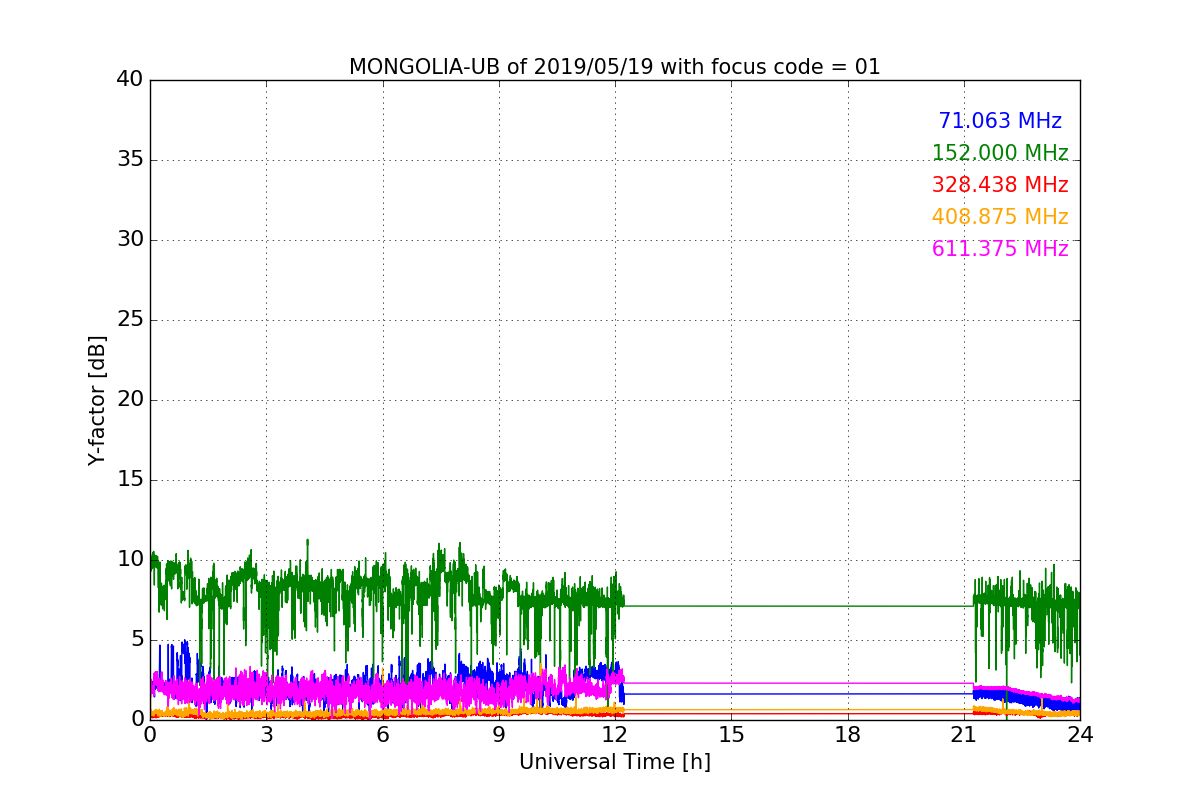This screenshot has height=800, width=1200.
Task: Click the flat blue line at hour 15
Action: [x=731, y=694]
